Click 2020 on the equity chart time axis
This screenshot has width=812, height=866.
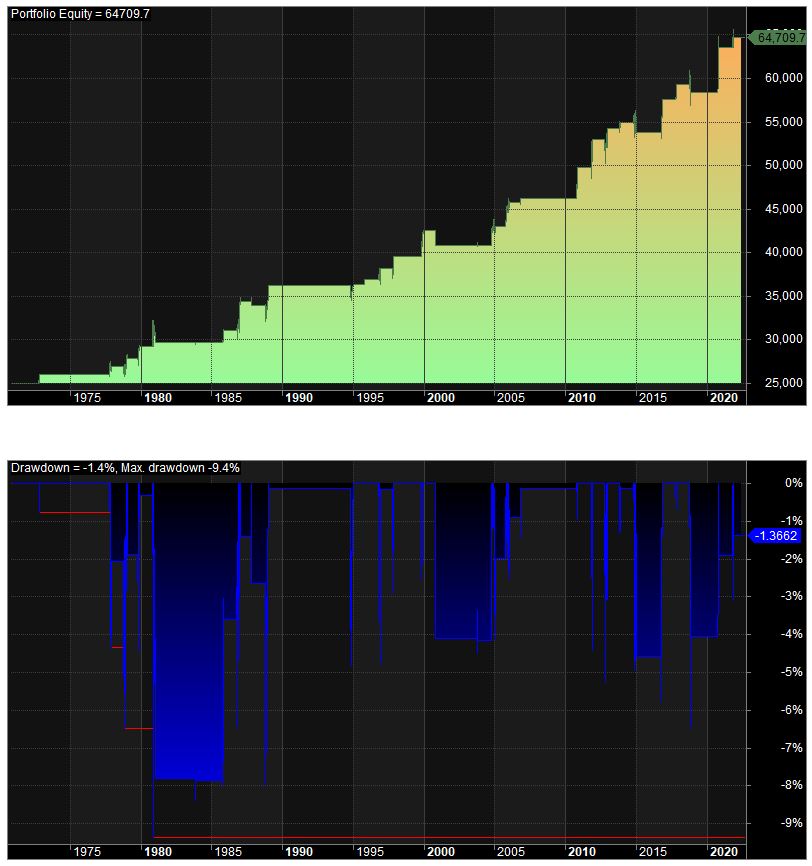[724, 398]
